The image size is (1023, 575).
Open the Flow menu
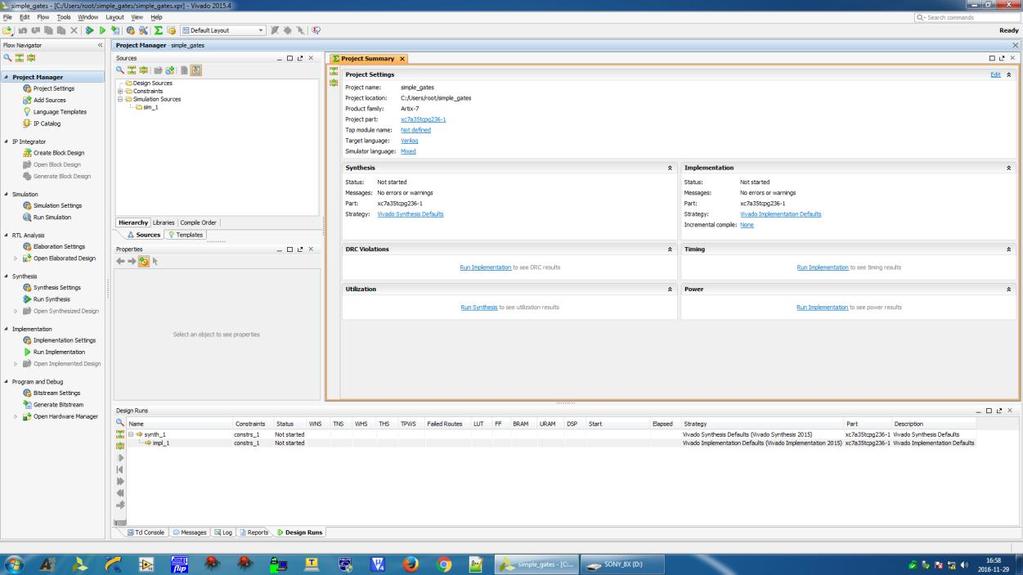click(43, 17)
